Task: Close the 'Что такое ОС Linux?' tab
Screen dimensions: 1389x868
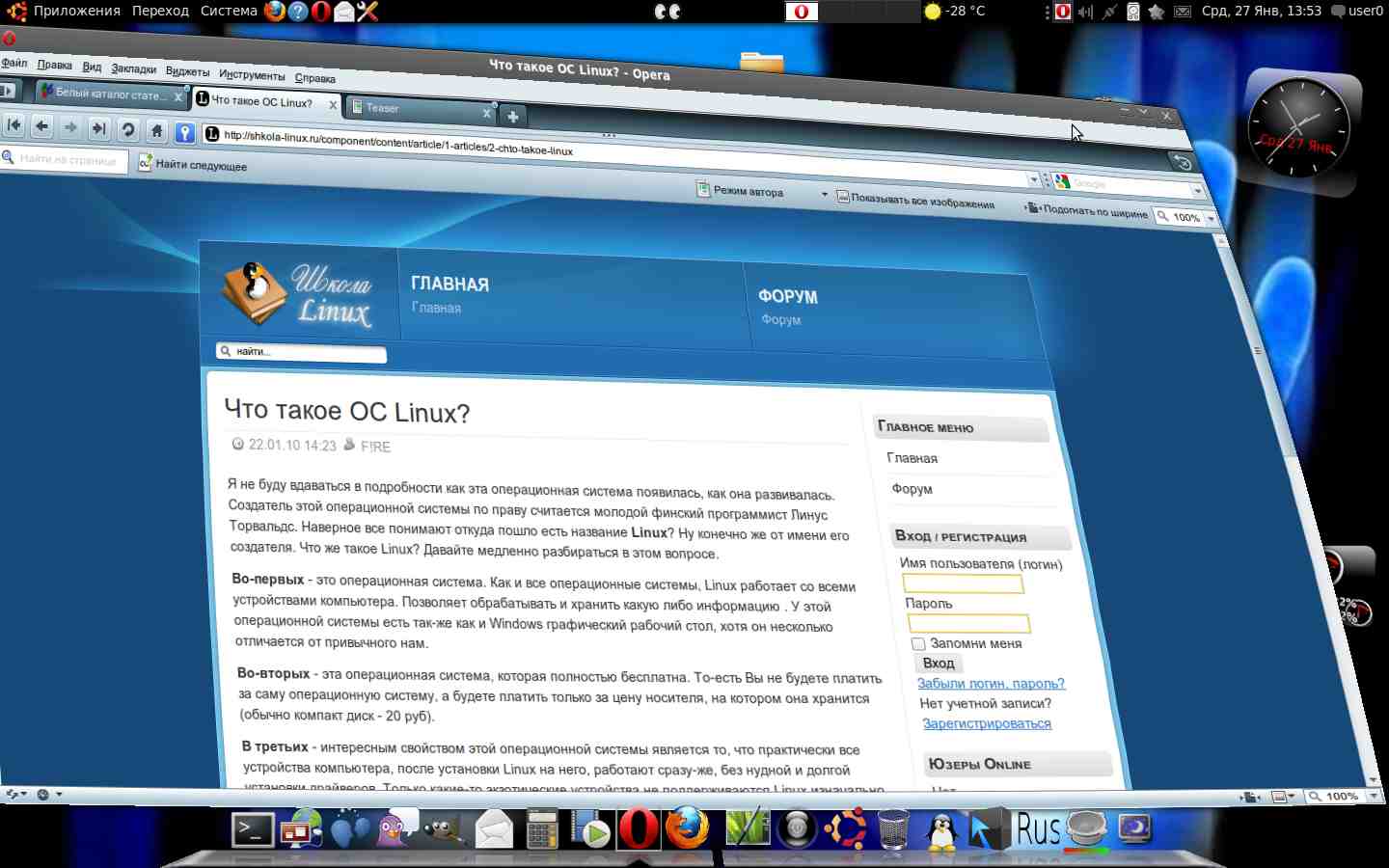Action: click(x=333, y=104)
